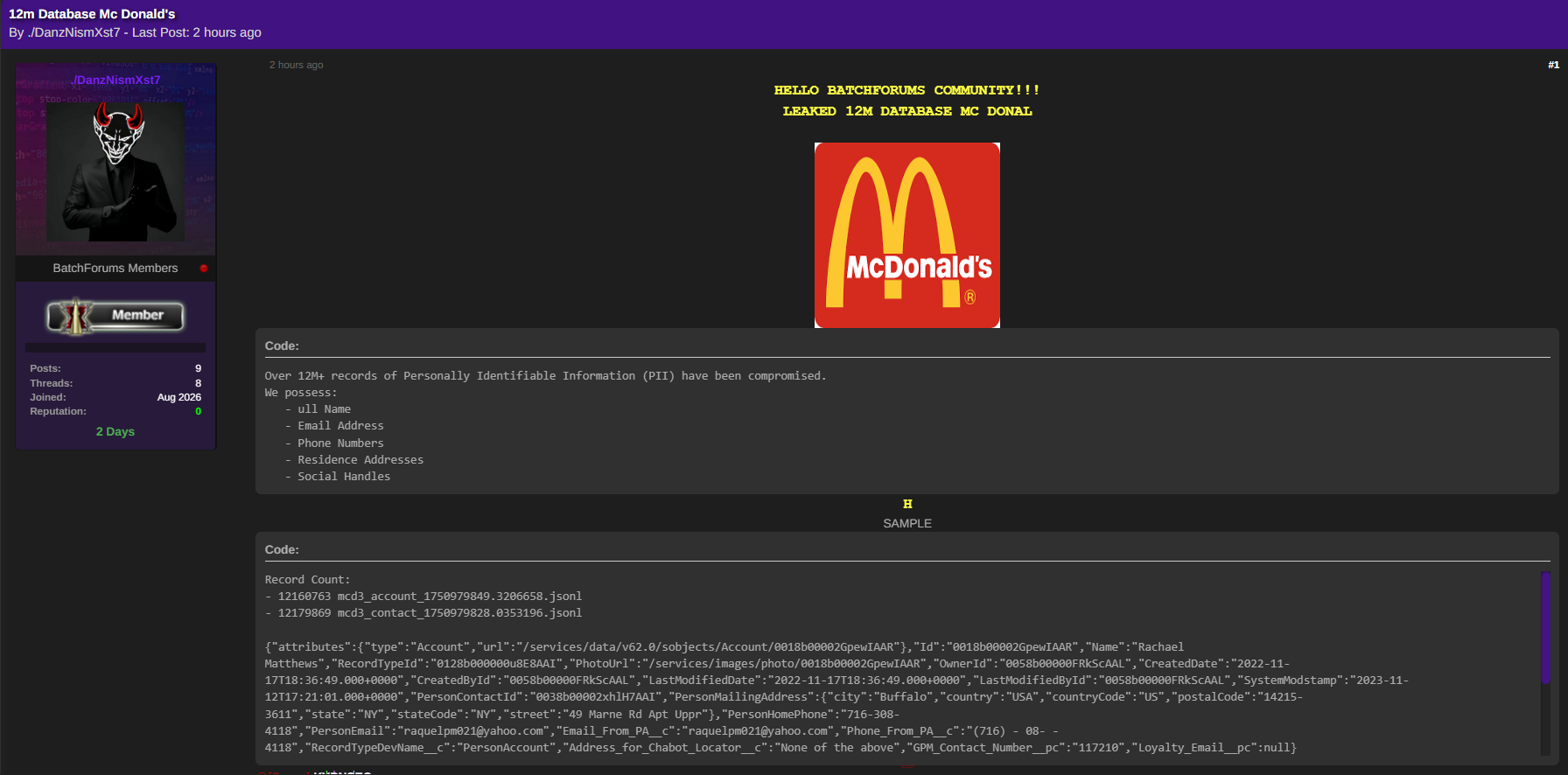Image resolution: width=1568 pixels, height=775 pixels.
Task: Click the green '2 Days' text
Action: (115, 431)
